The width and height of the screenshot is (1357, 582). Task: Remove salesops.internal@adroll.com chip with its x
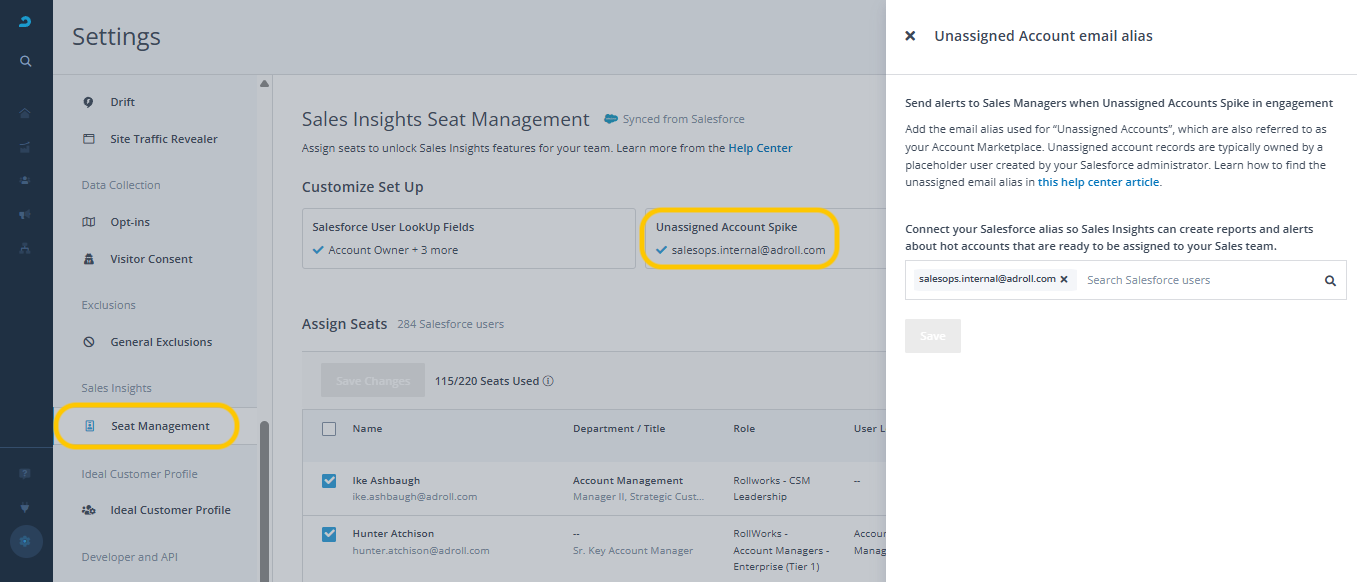(x=1064, y=280)
